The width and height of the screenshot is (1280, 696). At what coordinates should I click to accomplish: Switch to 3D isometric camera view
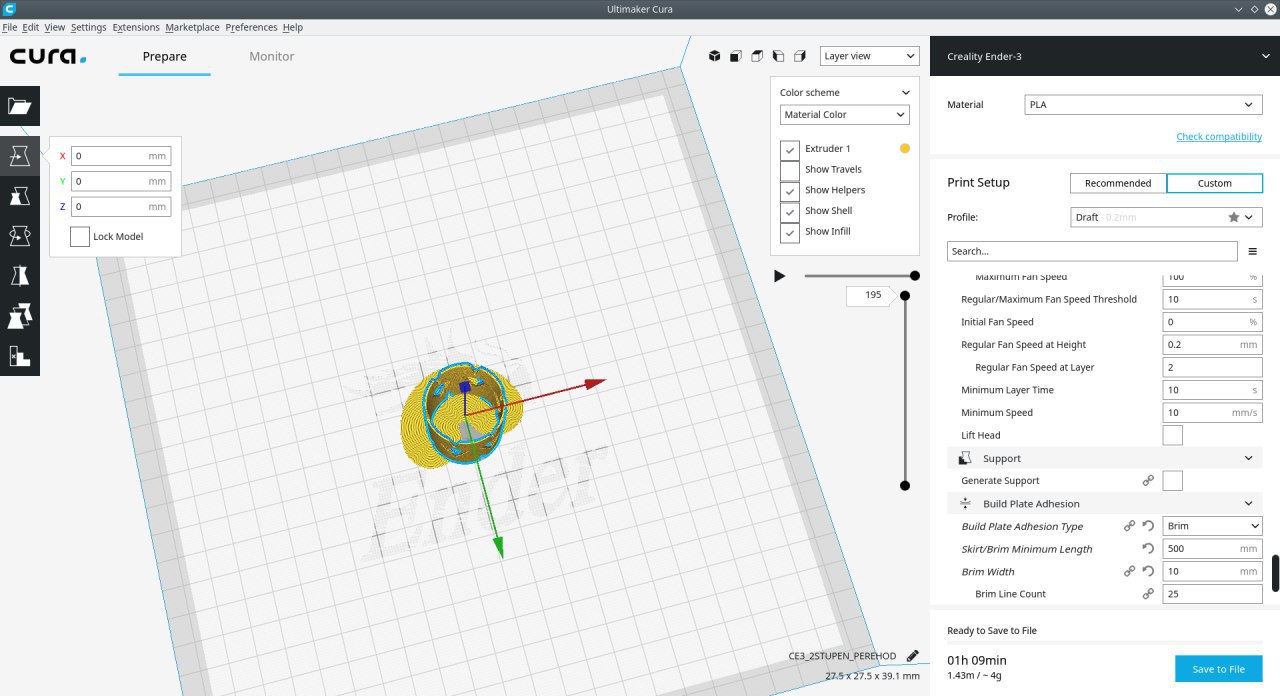tap(714, 56)
